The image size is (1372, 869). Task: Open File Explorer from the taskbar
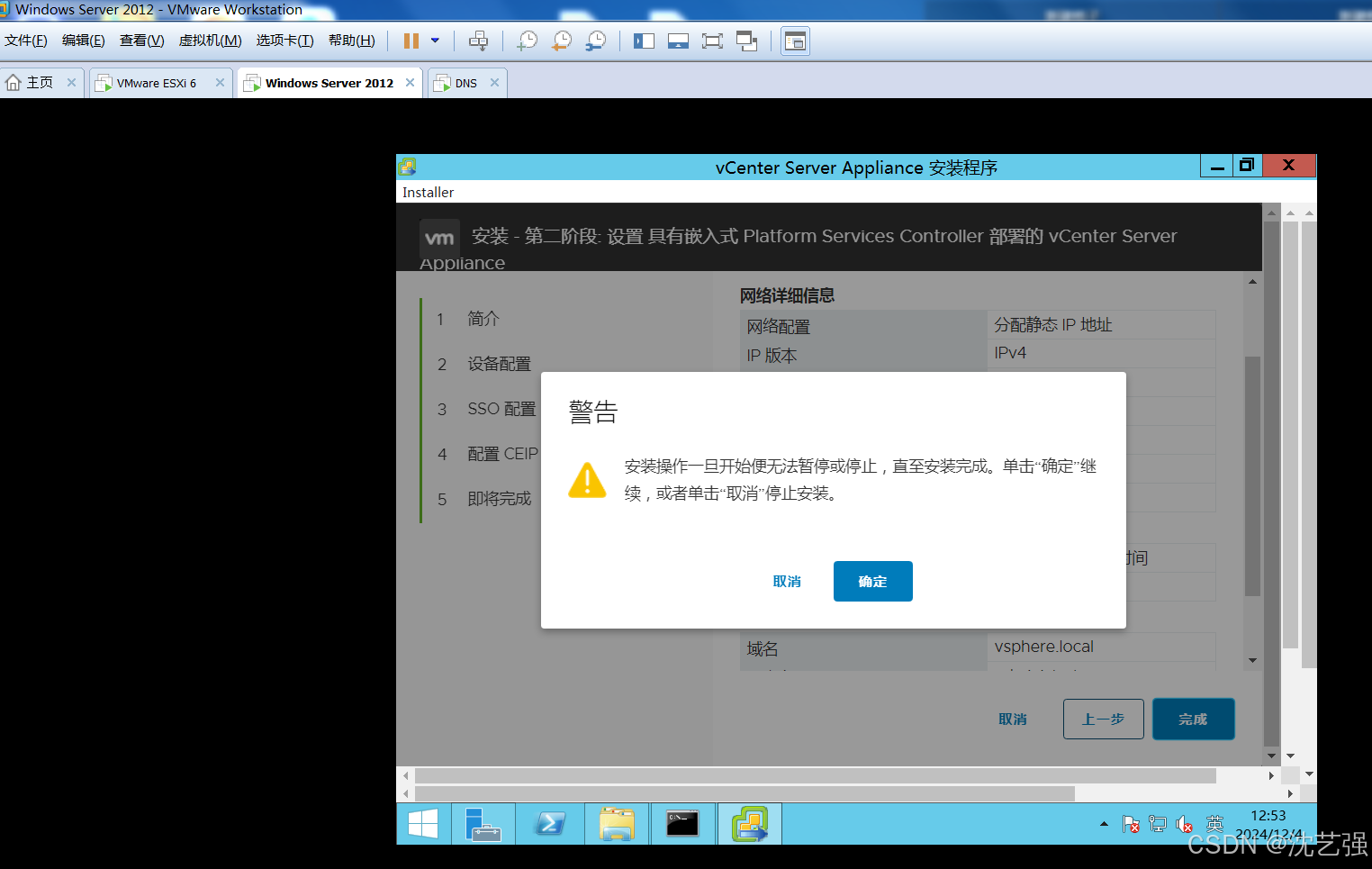[617, 824]
